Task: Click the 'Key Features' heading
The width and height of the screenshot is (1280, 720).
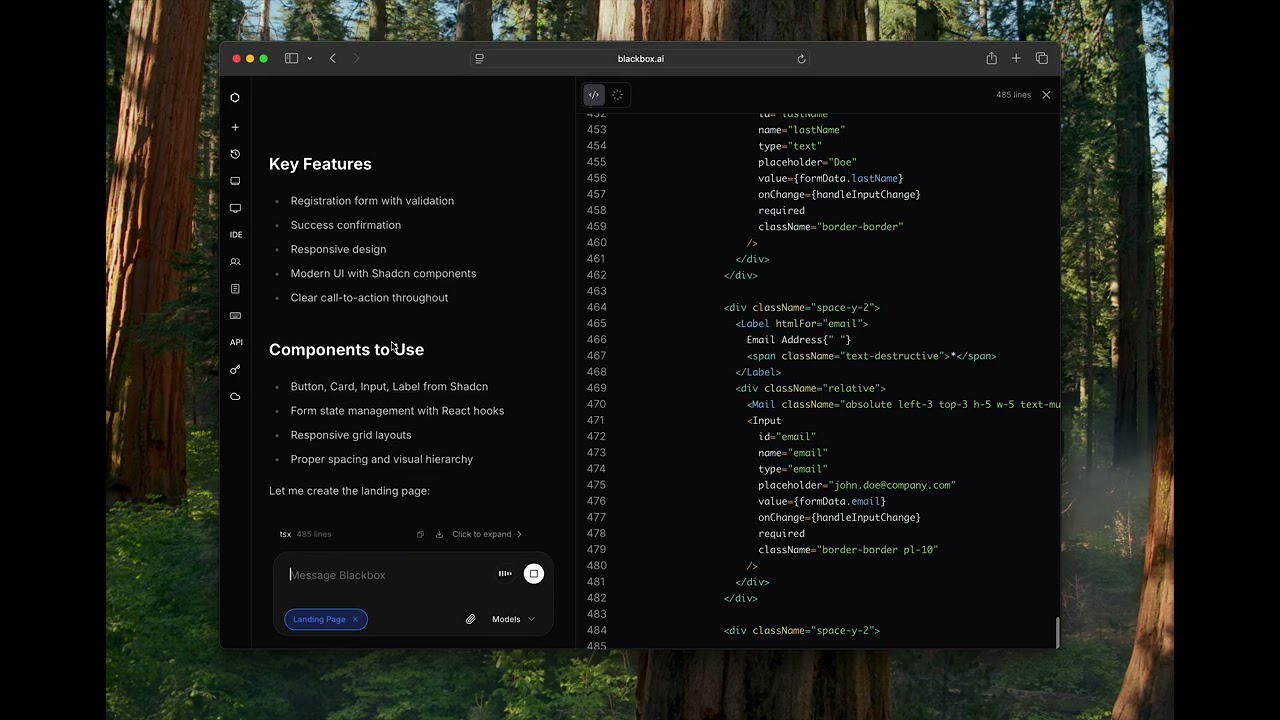Action: click(x=320, y=164)
